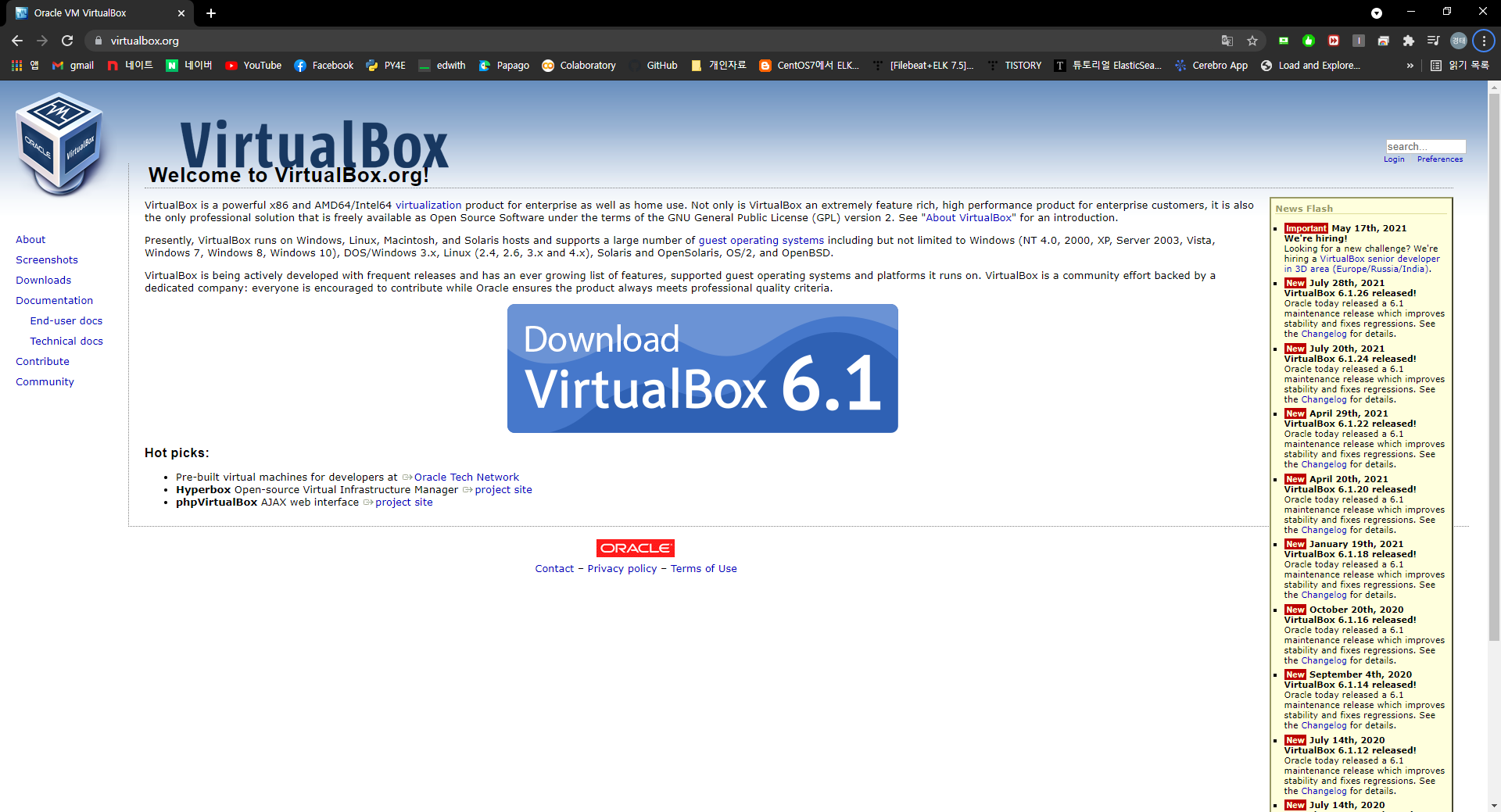Click the Chrome remote desktop style extension icon
1501x812 pixels.
(1384, 41)
